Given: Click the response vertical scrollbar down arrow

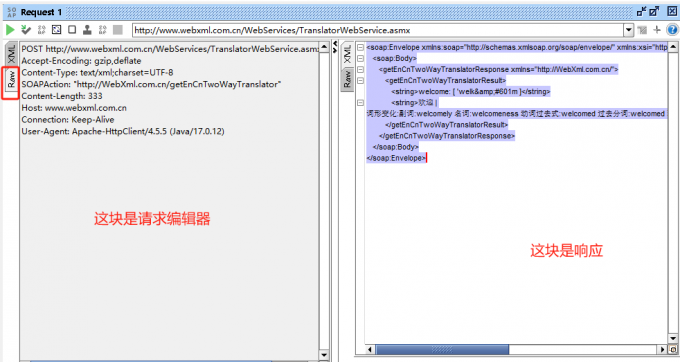Looking at the screenshot, I should [x=673, y=339].
